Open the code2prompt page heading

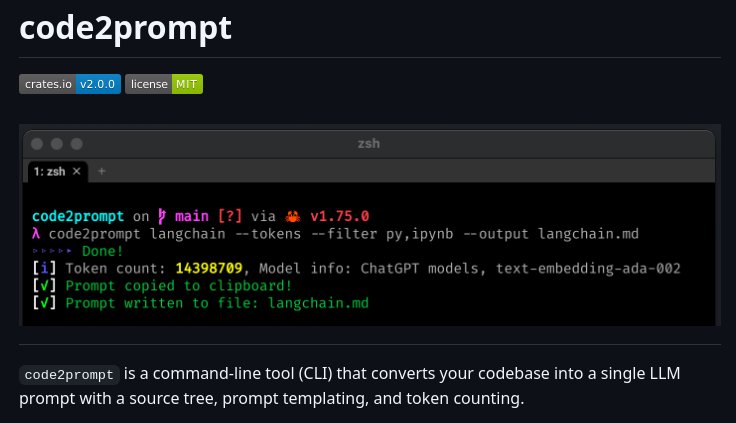coord(125,28)
